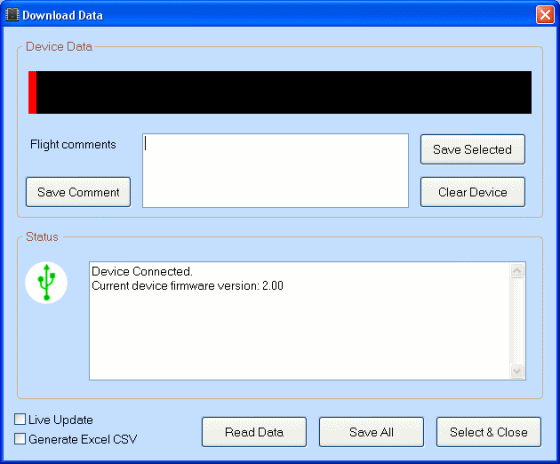The width and height of the screenshot is (560, 464).
Task: Click the Download Data title bar icon
Action: (12, 15)
